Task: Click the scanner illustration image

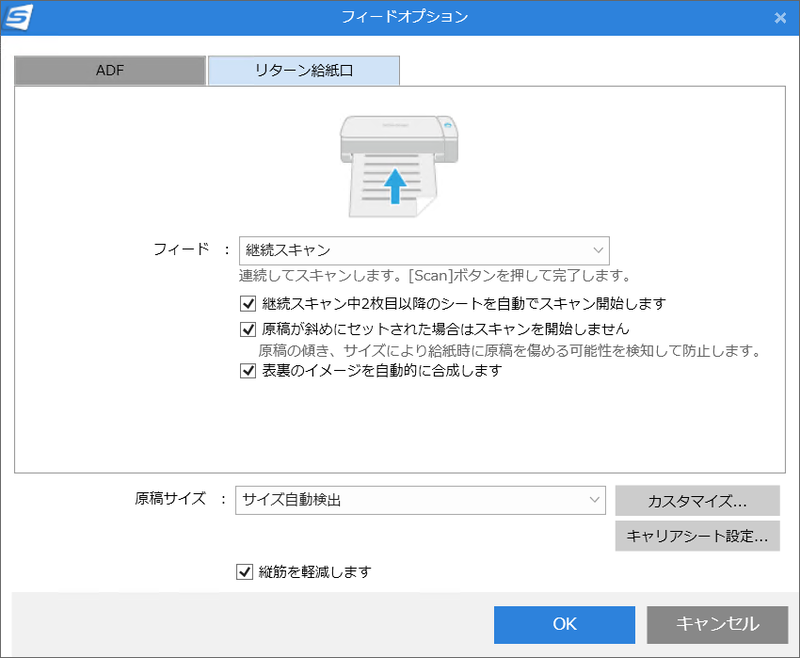Action: 398,165
